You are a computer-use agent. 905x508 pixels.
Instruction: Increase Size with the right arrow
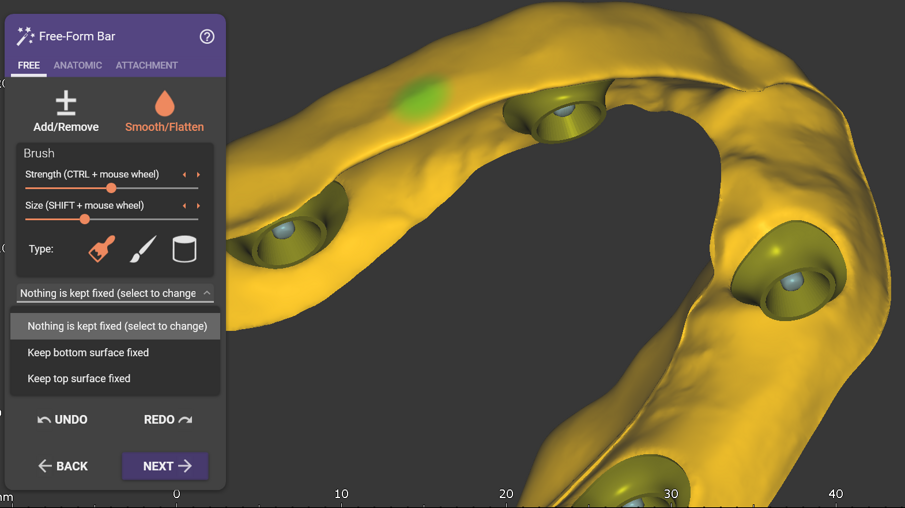(x=198, y=206)
